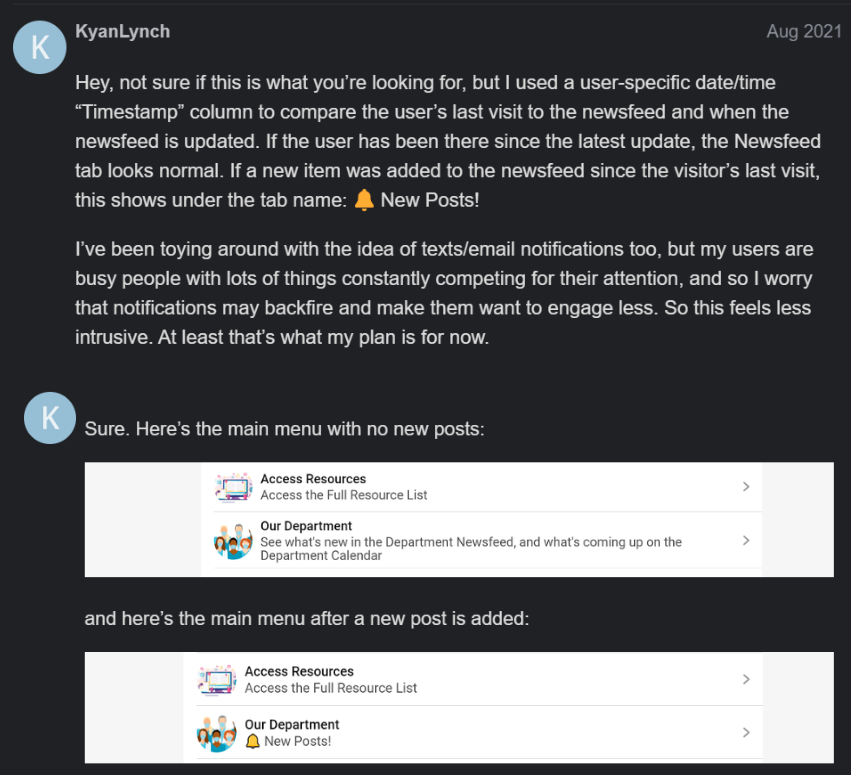Expand the Access Resources chevron in the no-new-posts menu
Image resolution: width=851 pixels, height=775 pixels.
[x=746, y=487]
